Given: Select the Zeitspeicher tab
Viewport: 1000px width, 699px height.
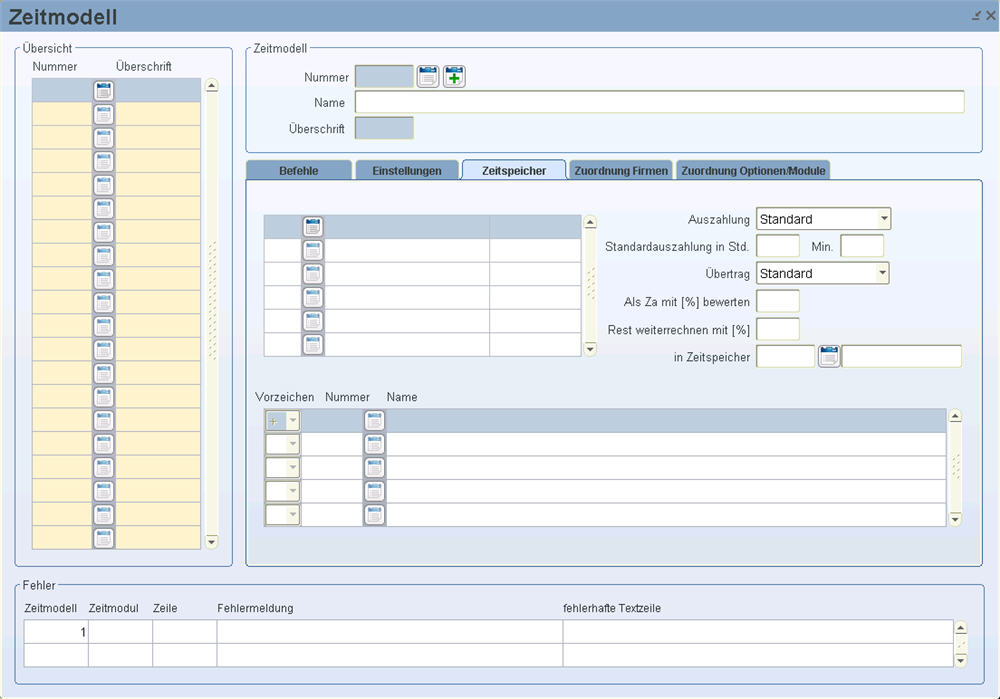Looking at the screenshot, I should click(514, 170).
